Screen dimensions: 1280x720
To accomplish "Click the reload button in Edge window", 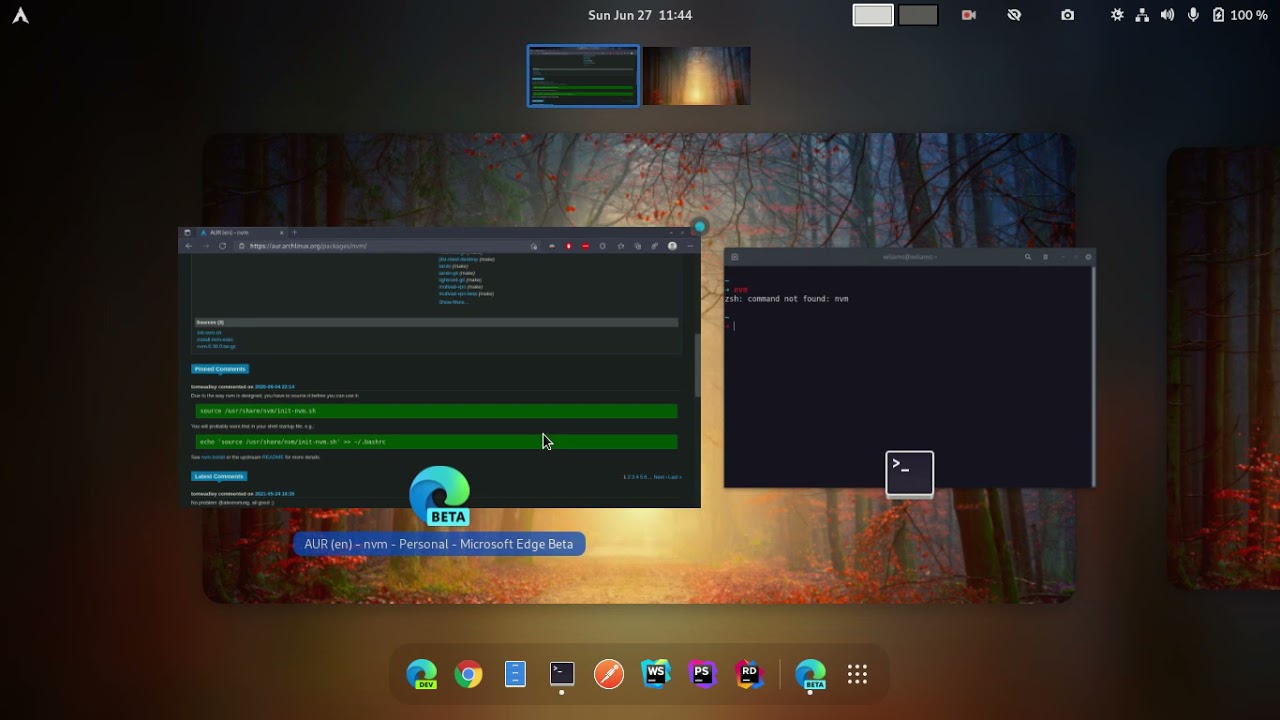I will [222, 246].
